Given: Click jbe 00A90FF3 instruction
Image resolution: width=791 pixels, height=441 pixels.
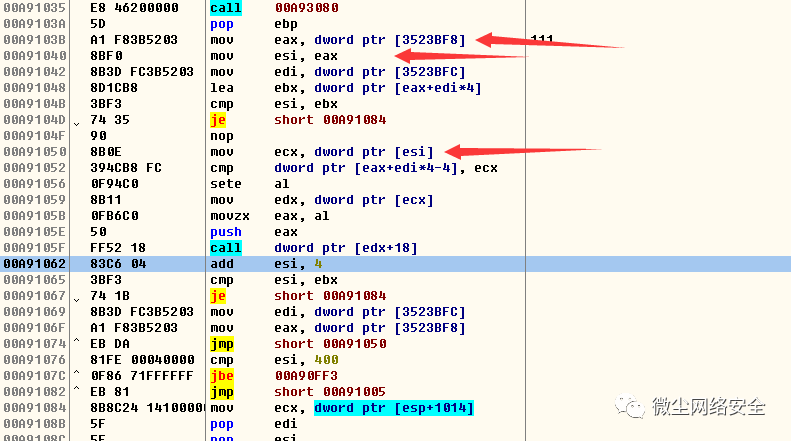Looking at the screenshot, I should pos(274,376).
